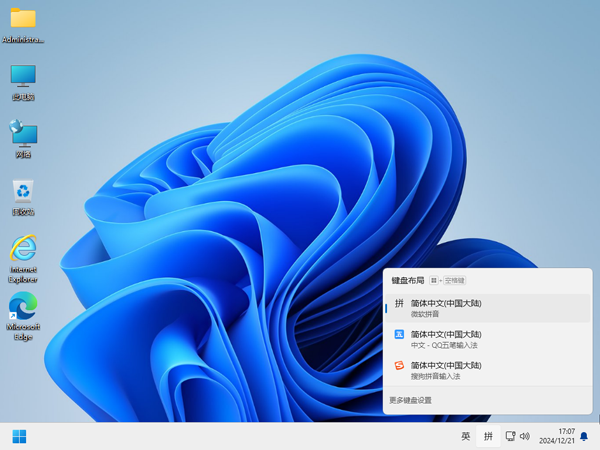Select the Microsoft Edge shortcut
The height and width of the screenshot is (450, 600).
(x=23, y=316)
